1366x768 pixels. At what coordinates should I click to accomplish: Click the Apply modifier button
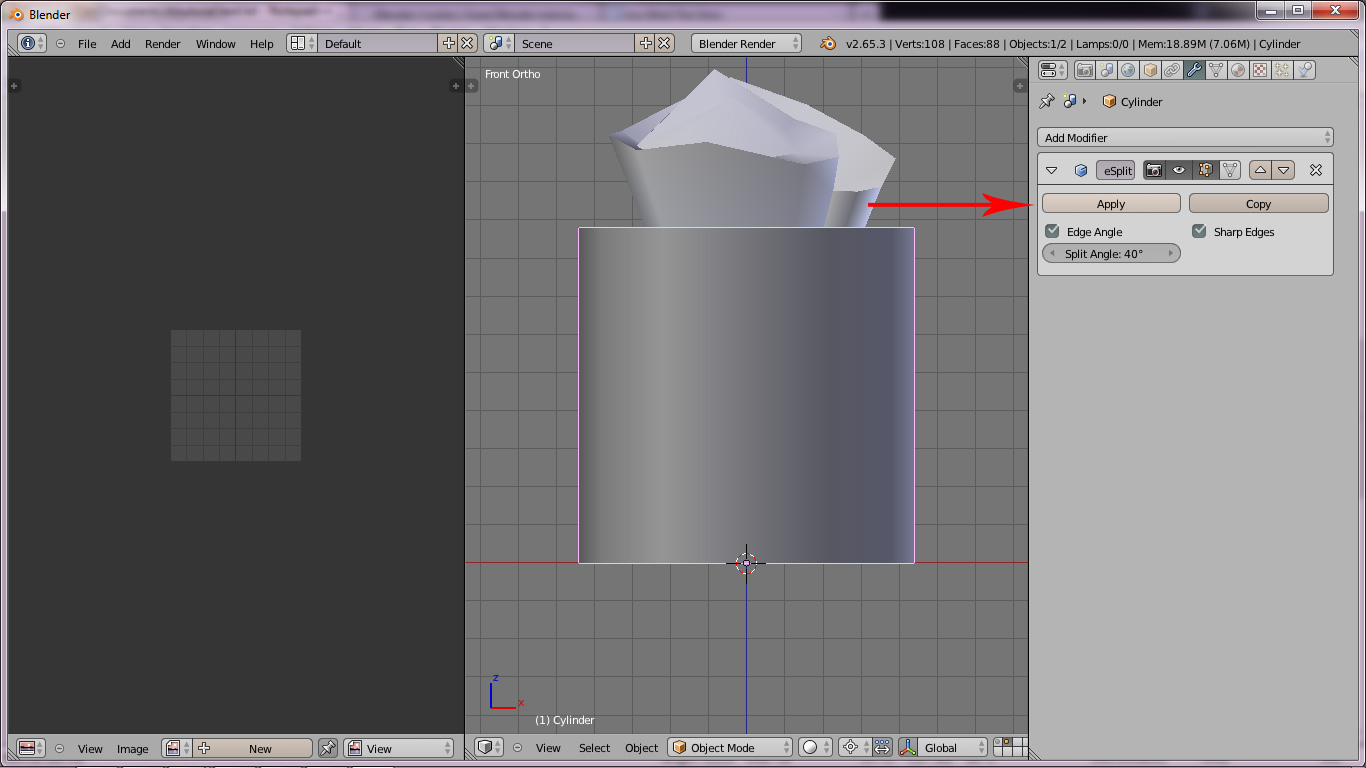(x=1111, y=203)
